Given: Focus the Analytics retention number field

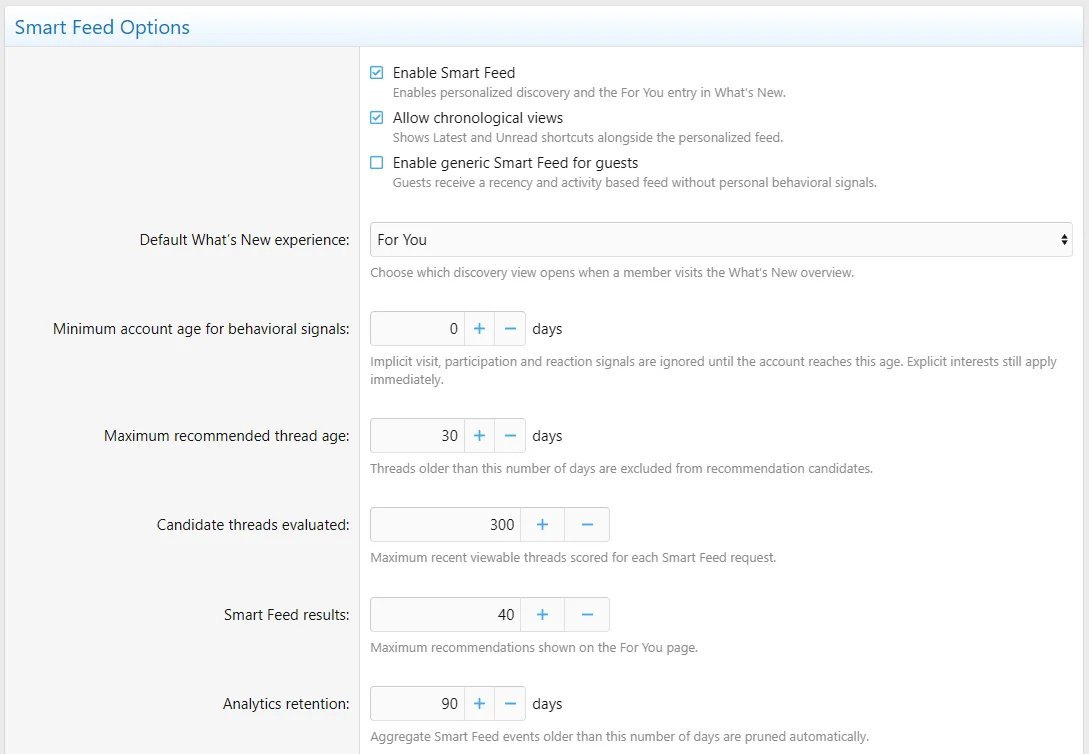Looking at the screenshot, I should [417, 703].
